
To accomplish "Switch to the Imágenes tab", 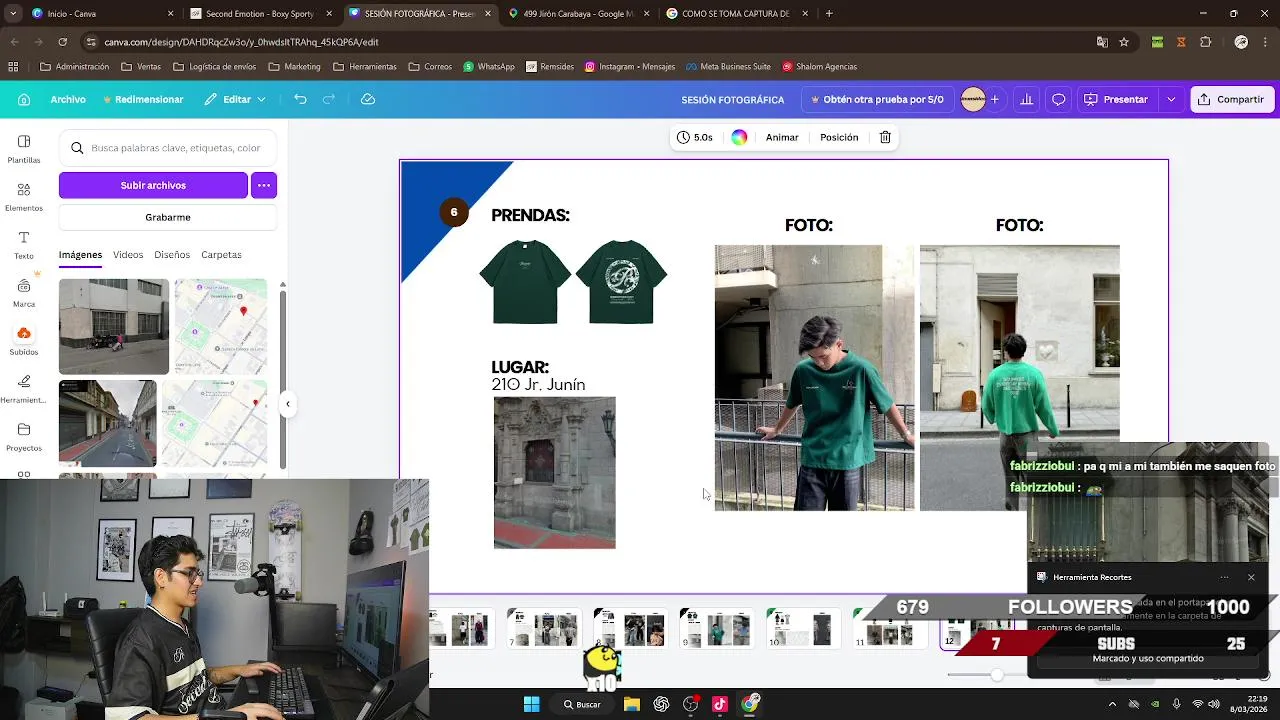I will point(80,254).
